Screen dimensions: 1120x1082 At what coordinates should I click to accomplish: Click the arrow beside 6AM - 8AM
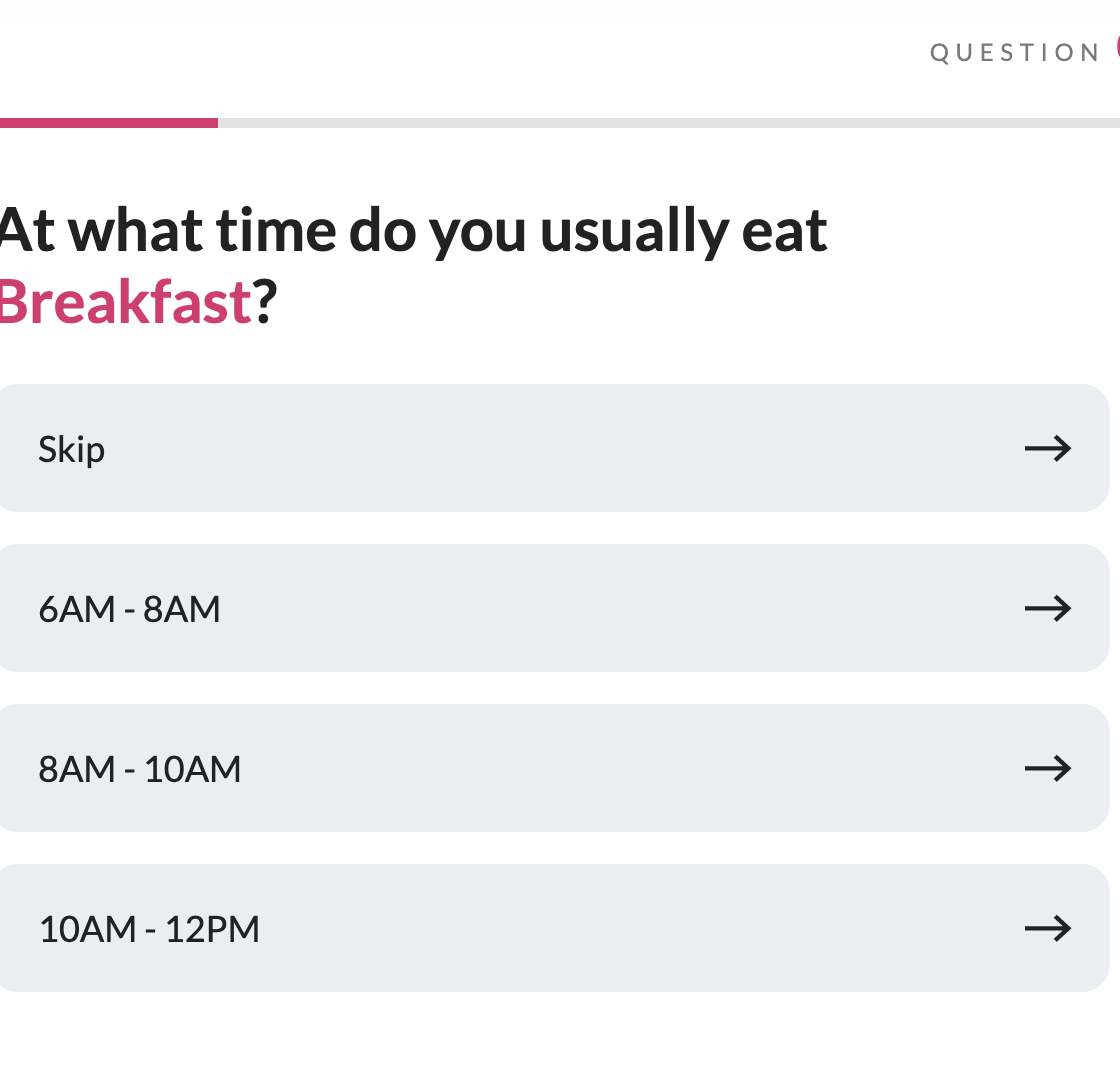[1047, 608]
